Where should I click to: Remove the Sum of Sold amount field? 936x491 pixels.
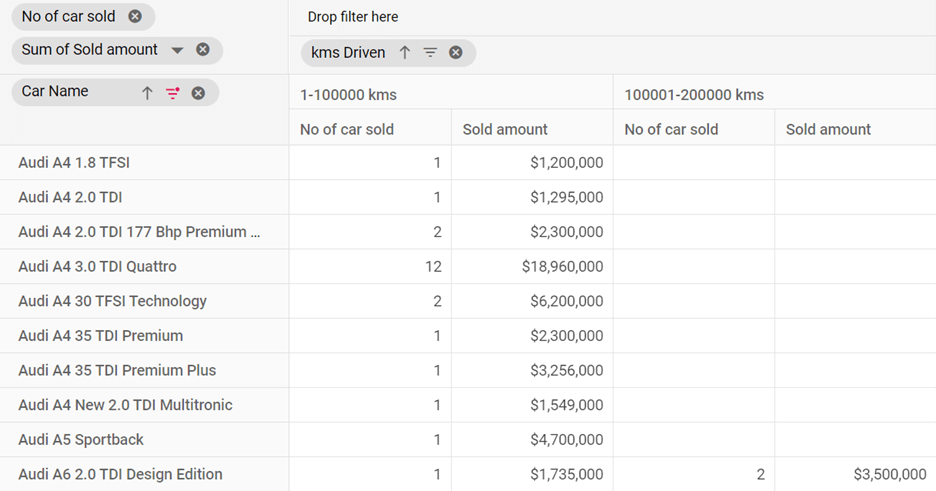pos(203,50)
